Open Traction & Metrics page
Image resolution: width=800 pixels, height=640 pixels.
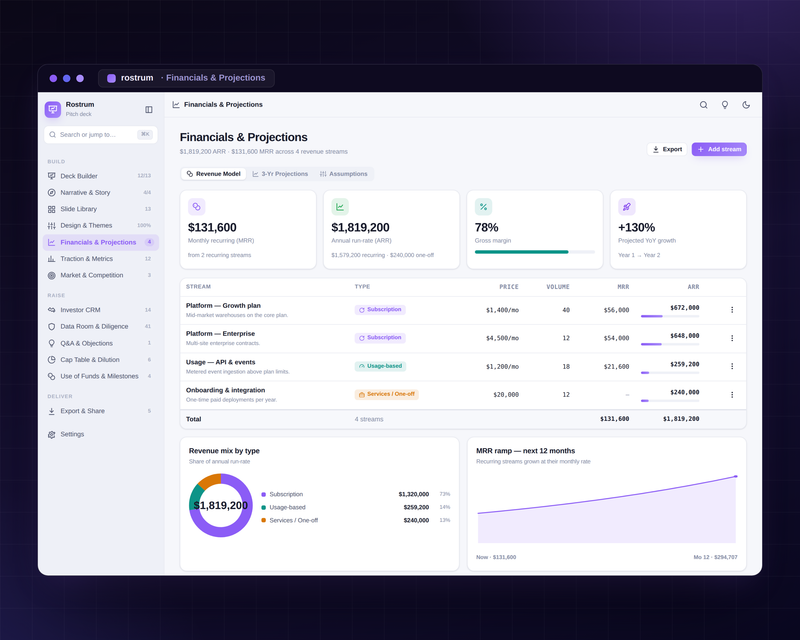click(101, 259)
